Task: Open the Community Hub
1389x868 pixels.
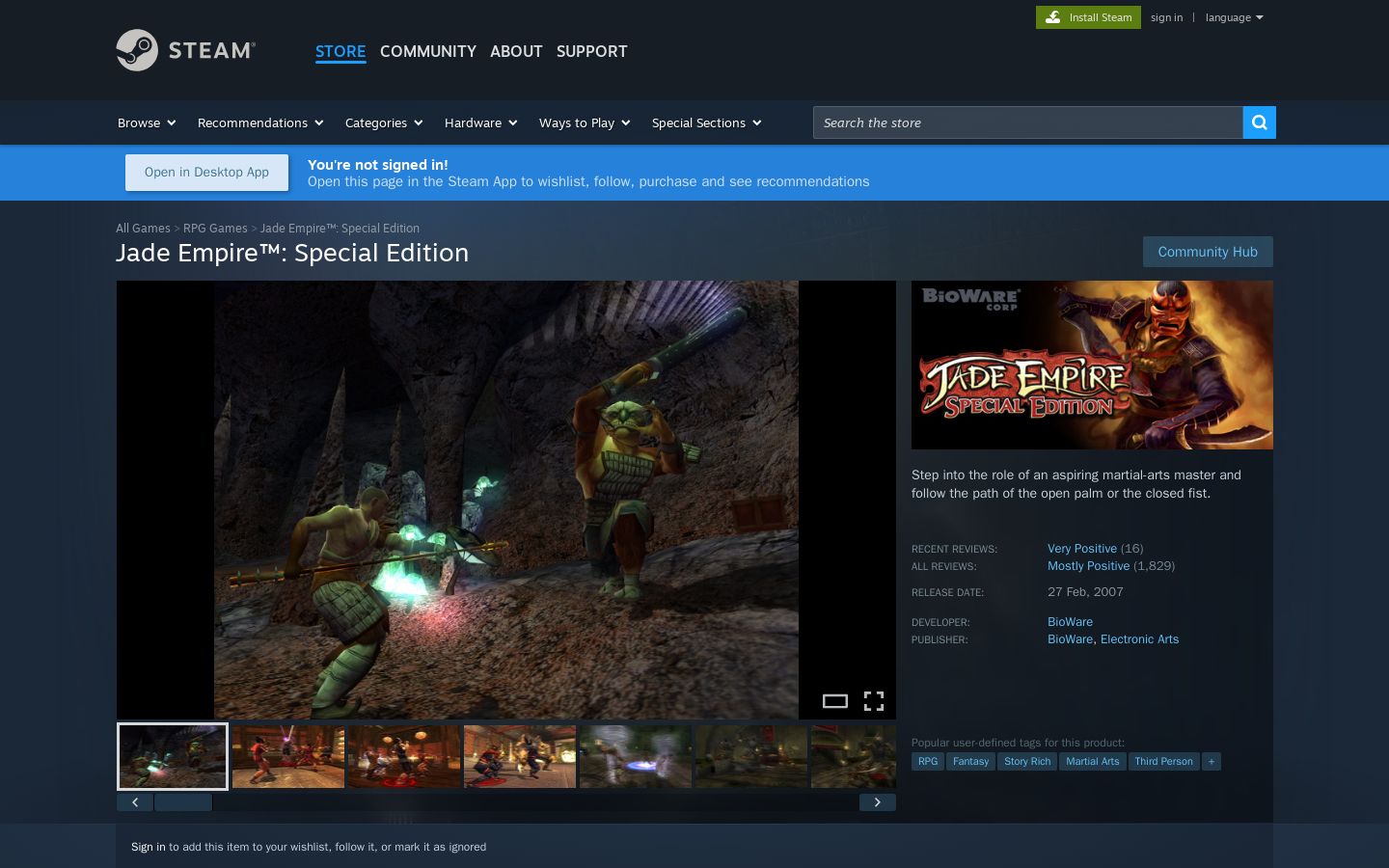Action: point(1208,252)
